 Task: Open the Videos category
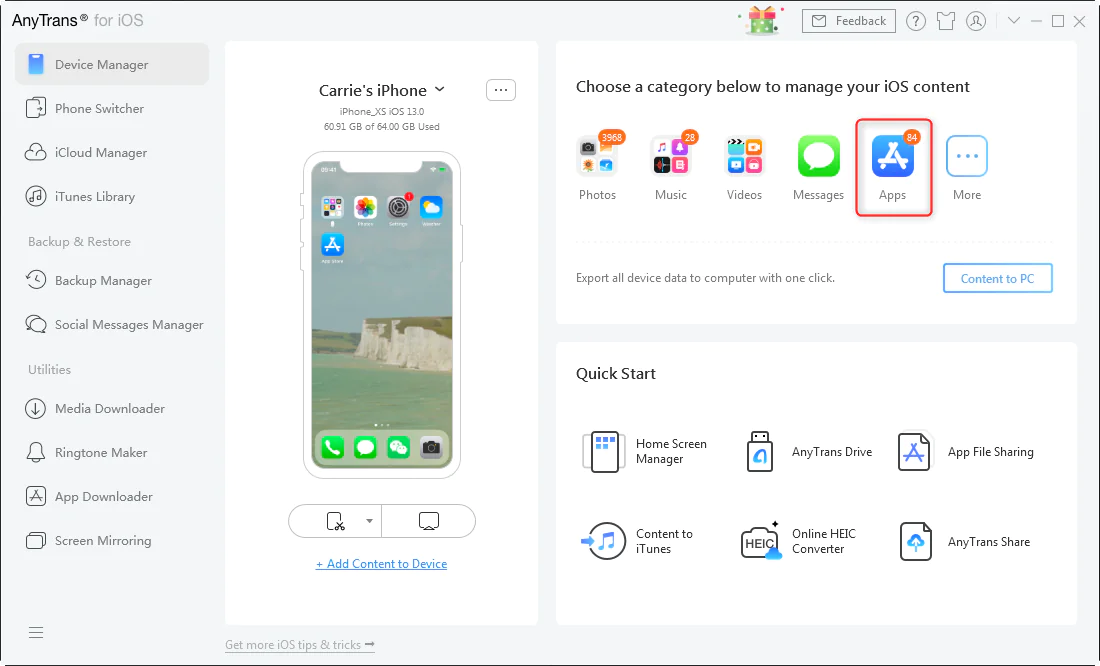point(744,168)
